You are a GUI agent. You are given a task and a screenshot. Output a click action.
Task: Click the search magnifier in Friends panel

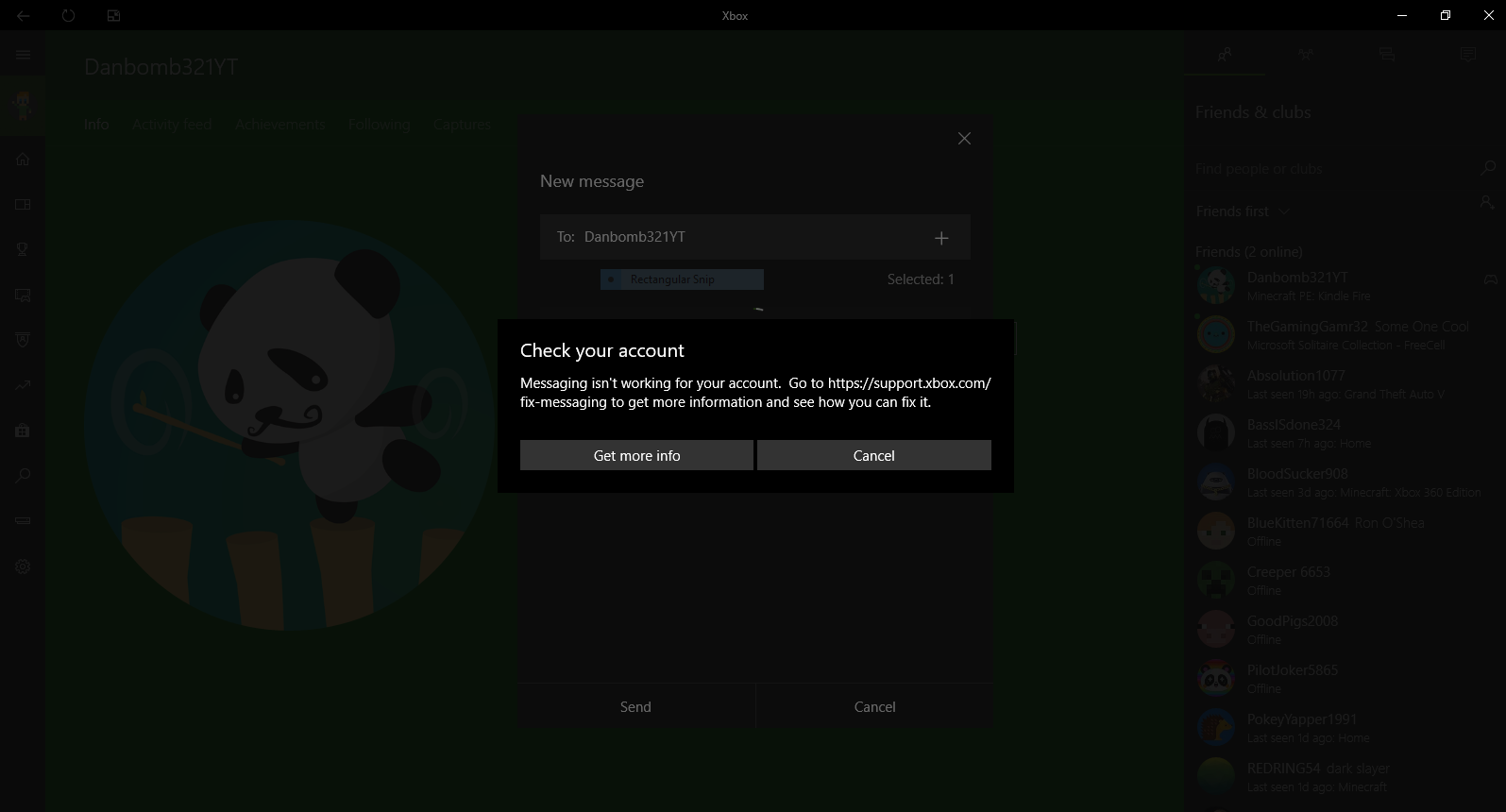pyautogui.click(x=1487, y=169)
